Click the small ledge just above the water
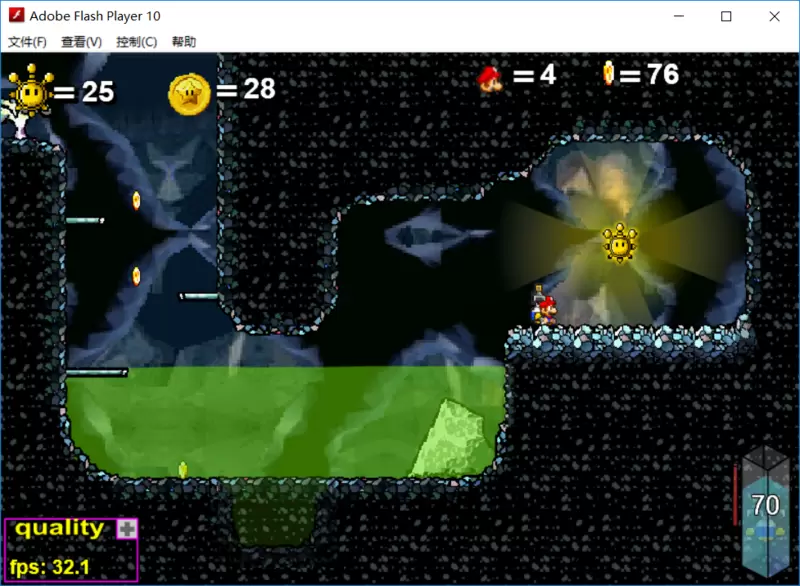 click(96, 373)
